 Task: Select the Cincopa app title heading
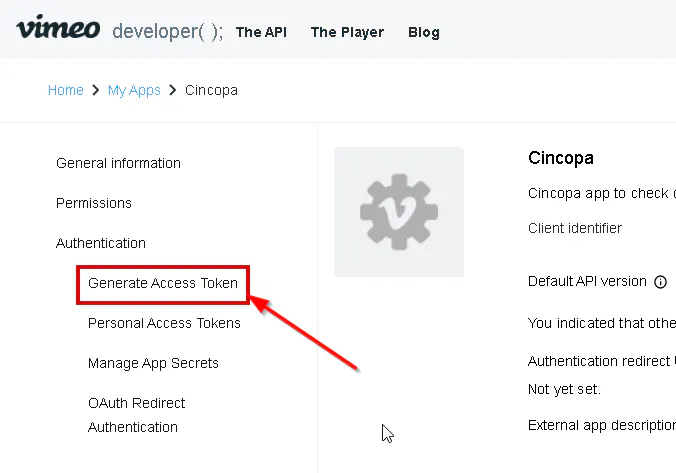click(560, 158)
